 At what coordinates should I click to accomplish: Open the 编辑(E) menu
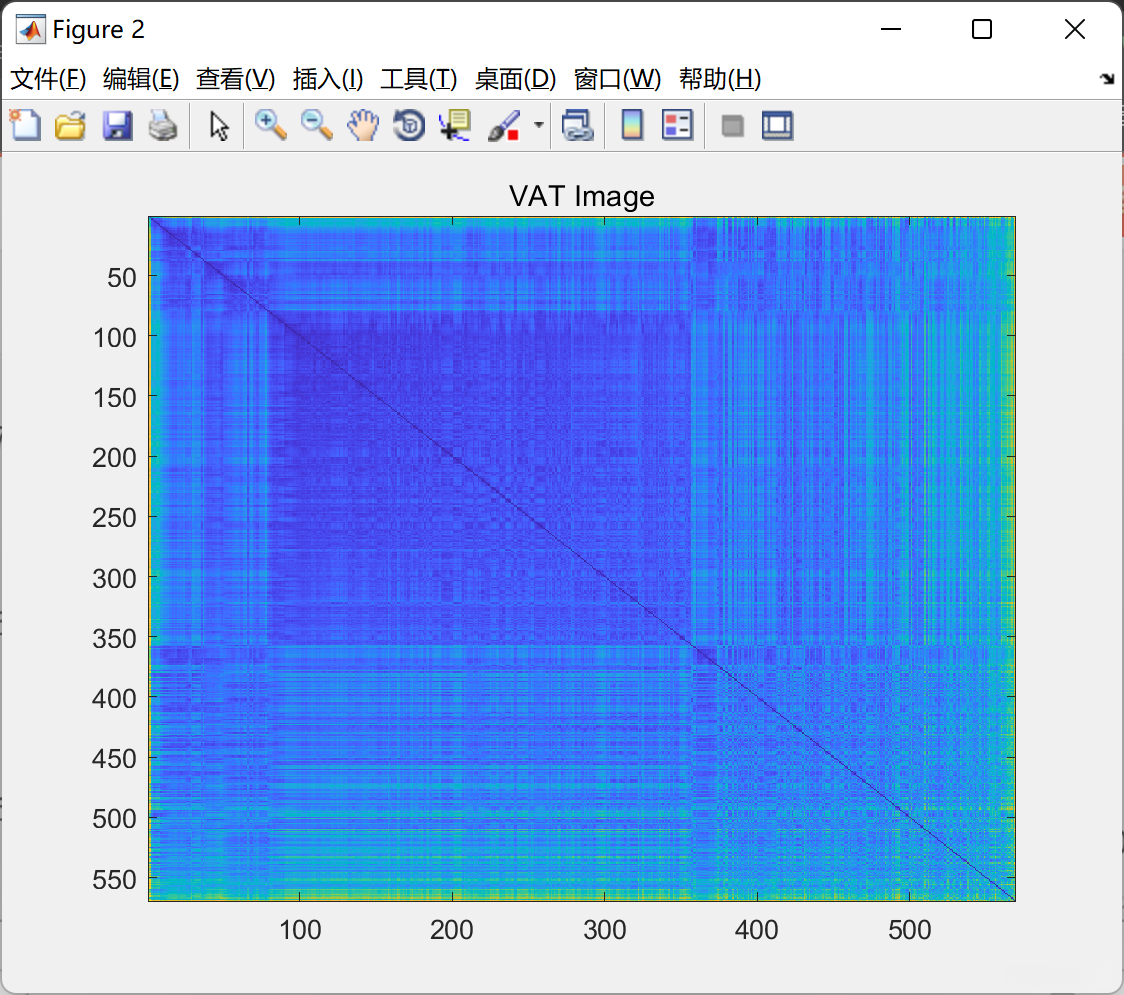pos(140,79)
